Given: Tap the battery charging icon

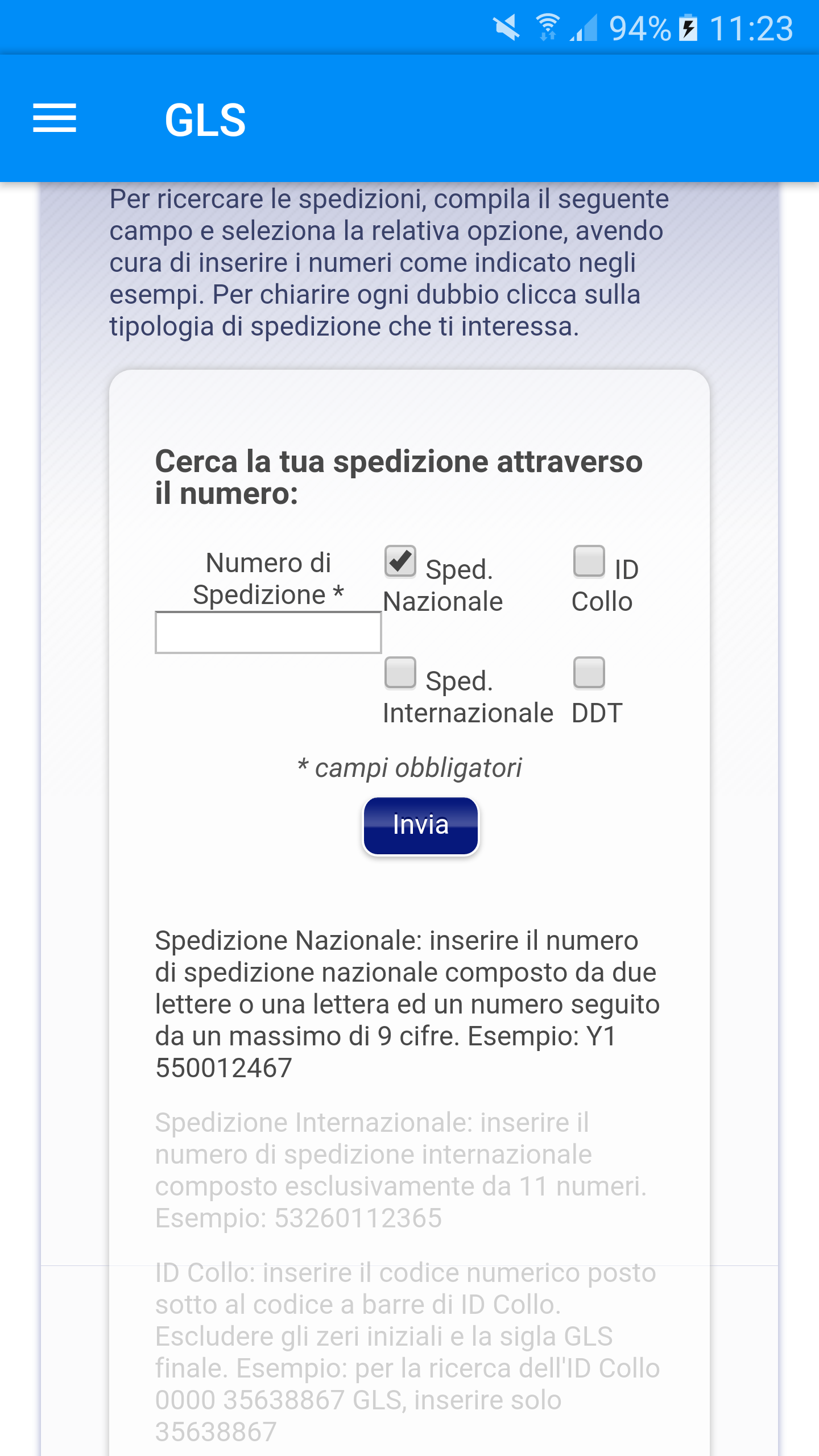Looking at the screenshot, I should (688, 27).
